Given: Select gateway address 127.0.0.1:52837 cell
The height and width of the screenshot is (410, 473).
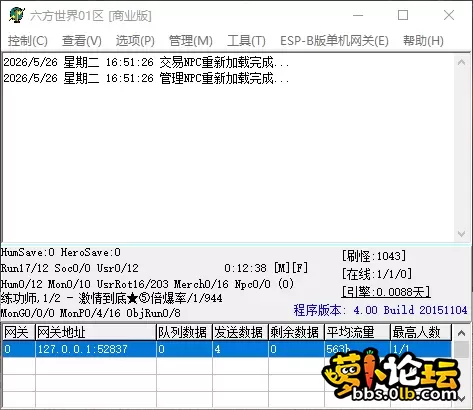Looking at the screenshot, I should [96, 349].
